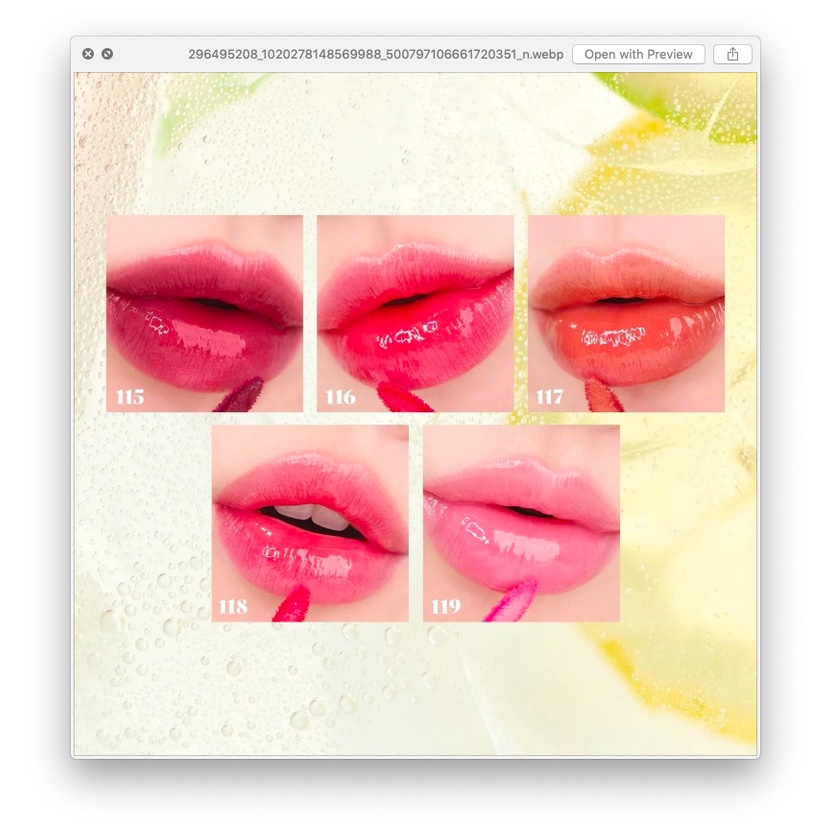Image resolution: width=830 pixels, height=830 pixels.
Task: Click the .webp filename in the title bar
Action: coord(375,54)
